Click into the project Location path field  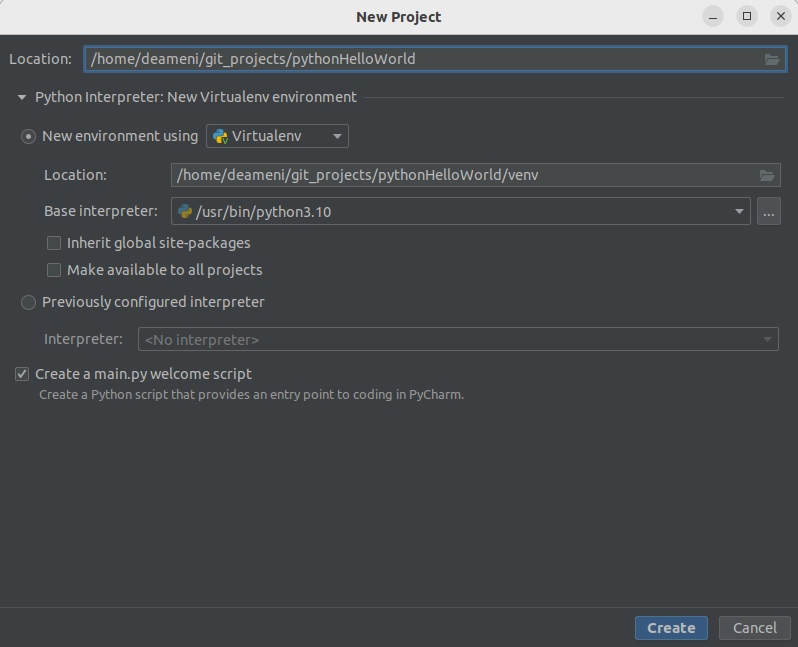(x=420, y=59)
